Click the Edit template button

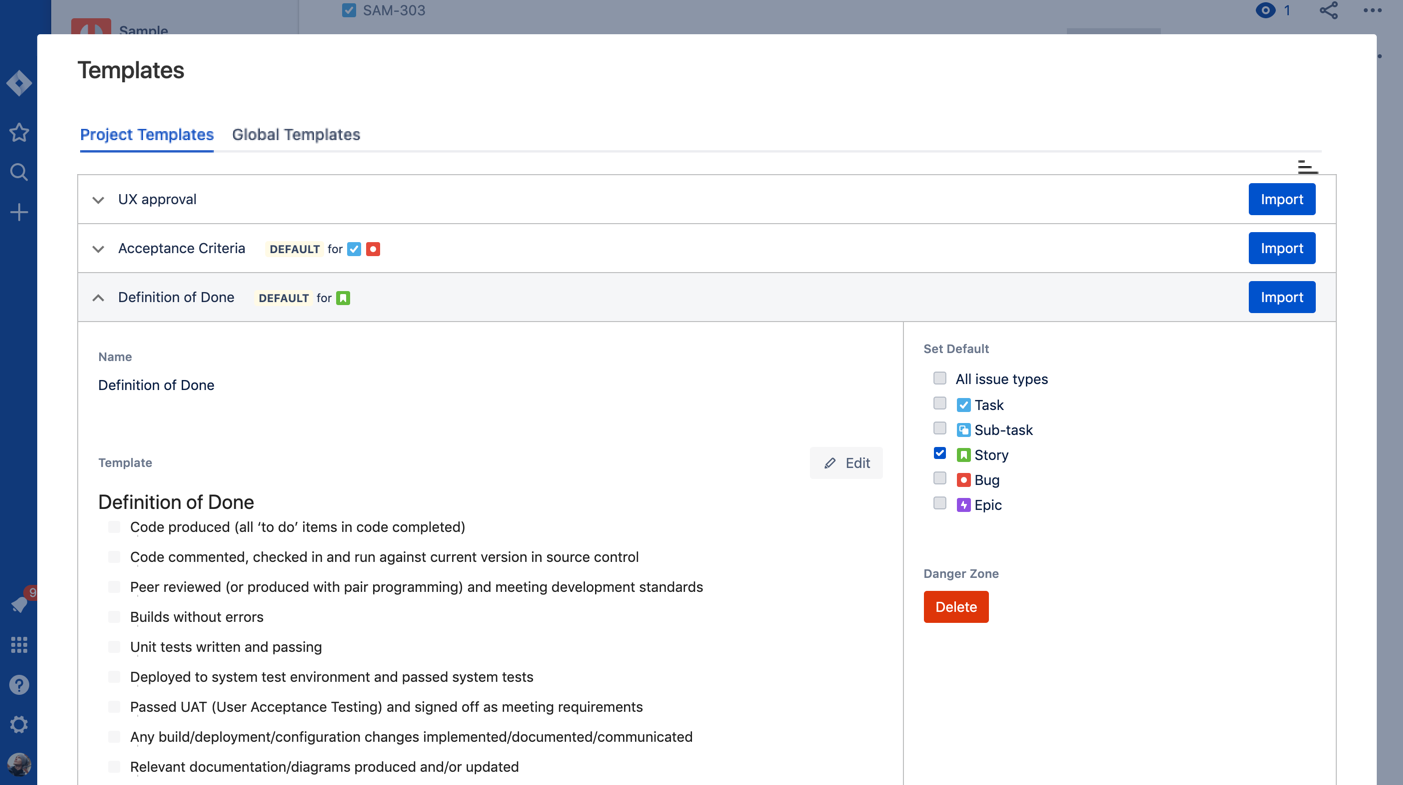[x=846, y=463]
